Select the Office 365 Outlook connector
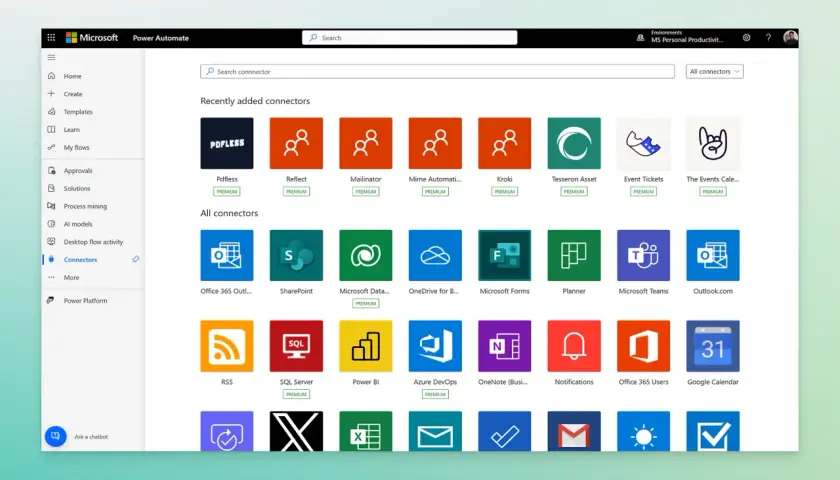This screenshot has height=480, width=840. tap(227, 256)
